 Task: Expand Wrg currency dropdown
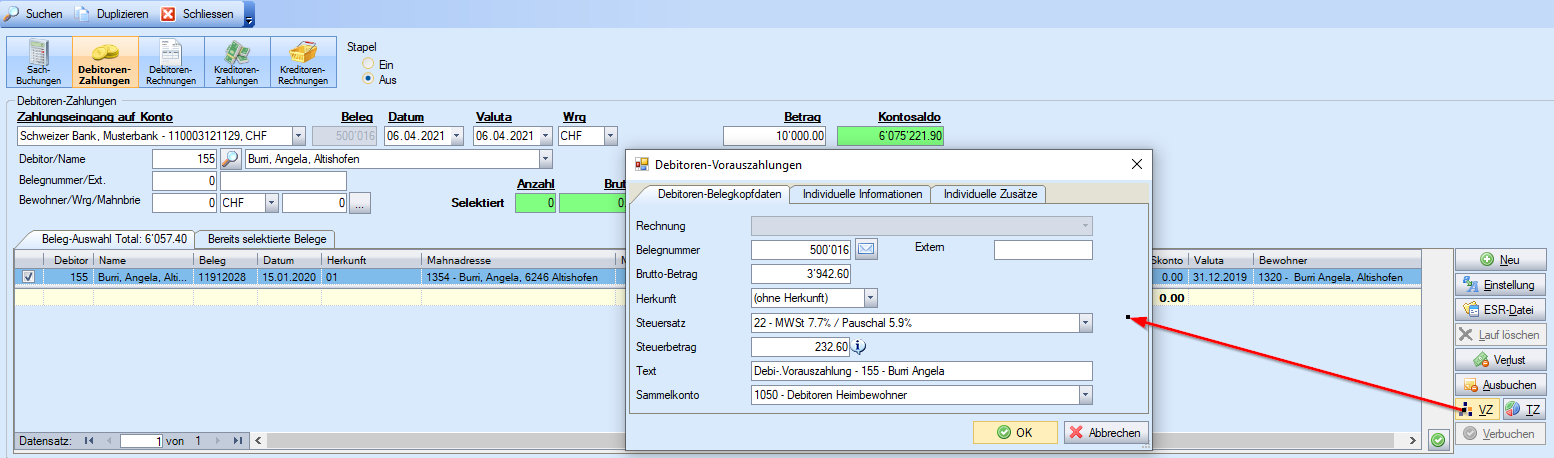click(610, 136)
